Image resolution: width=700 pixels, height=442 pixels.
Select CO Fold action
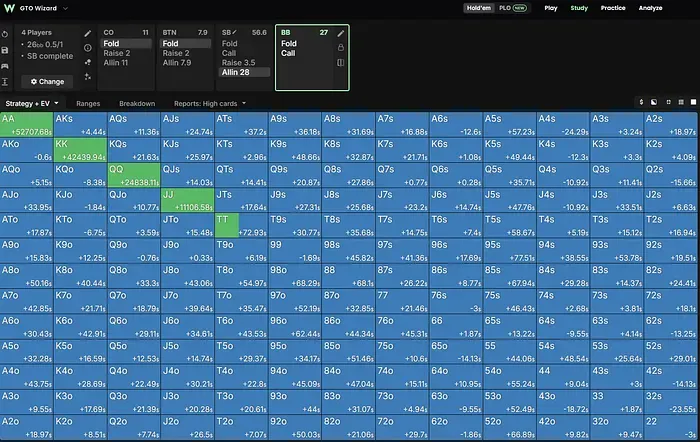click(126, 43)
